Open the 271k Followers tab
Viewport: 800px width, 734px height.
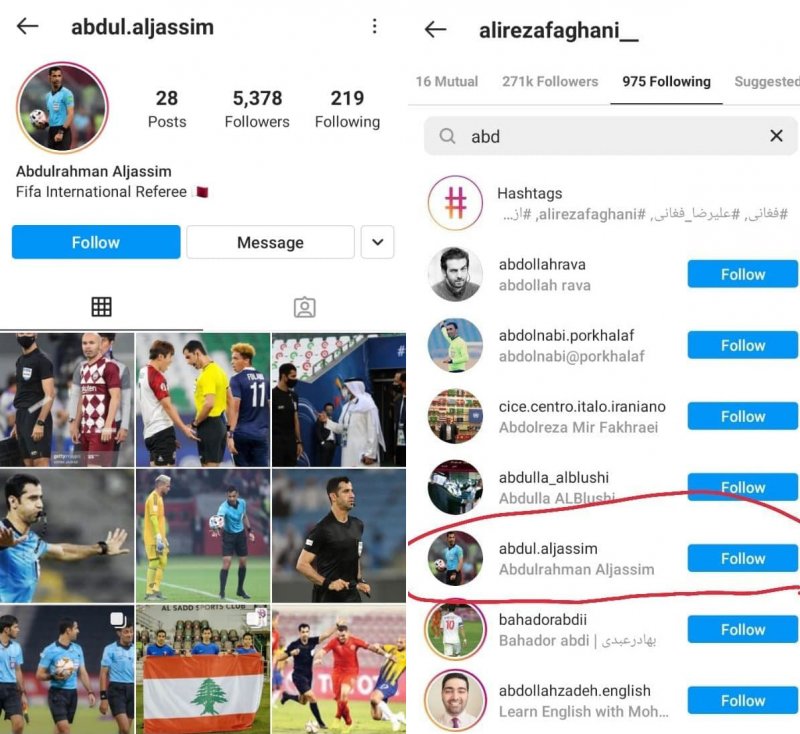550,82
